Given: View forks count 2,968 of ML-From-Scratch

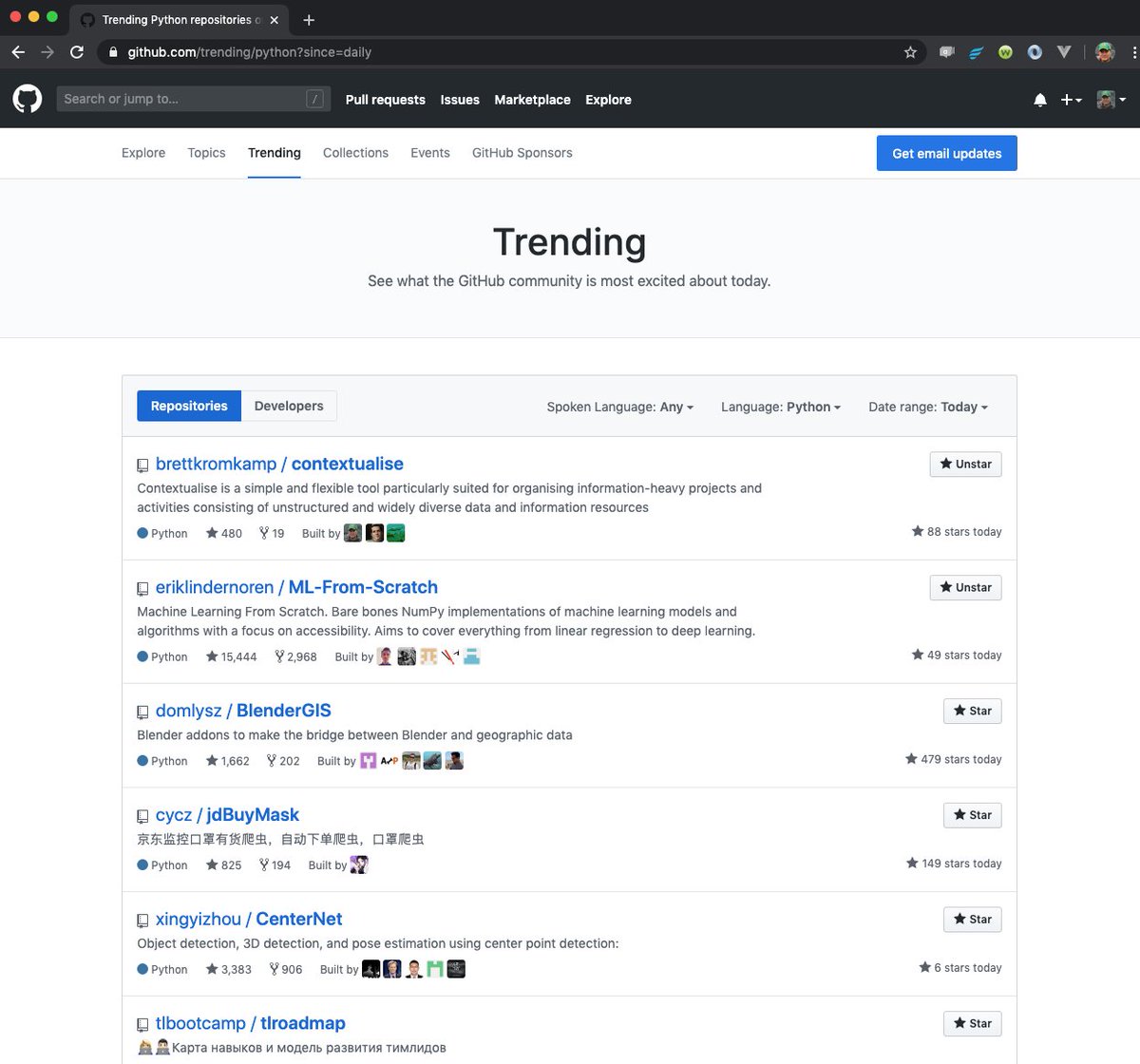Looking at the screenshot, I should (295, 656).
